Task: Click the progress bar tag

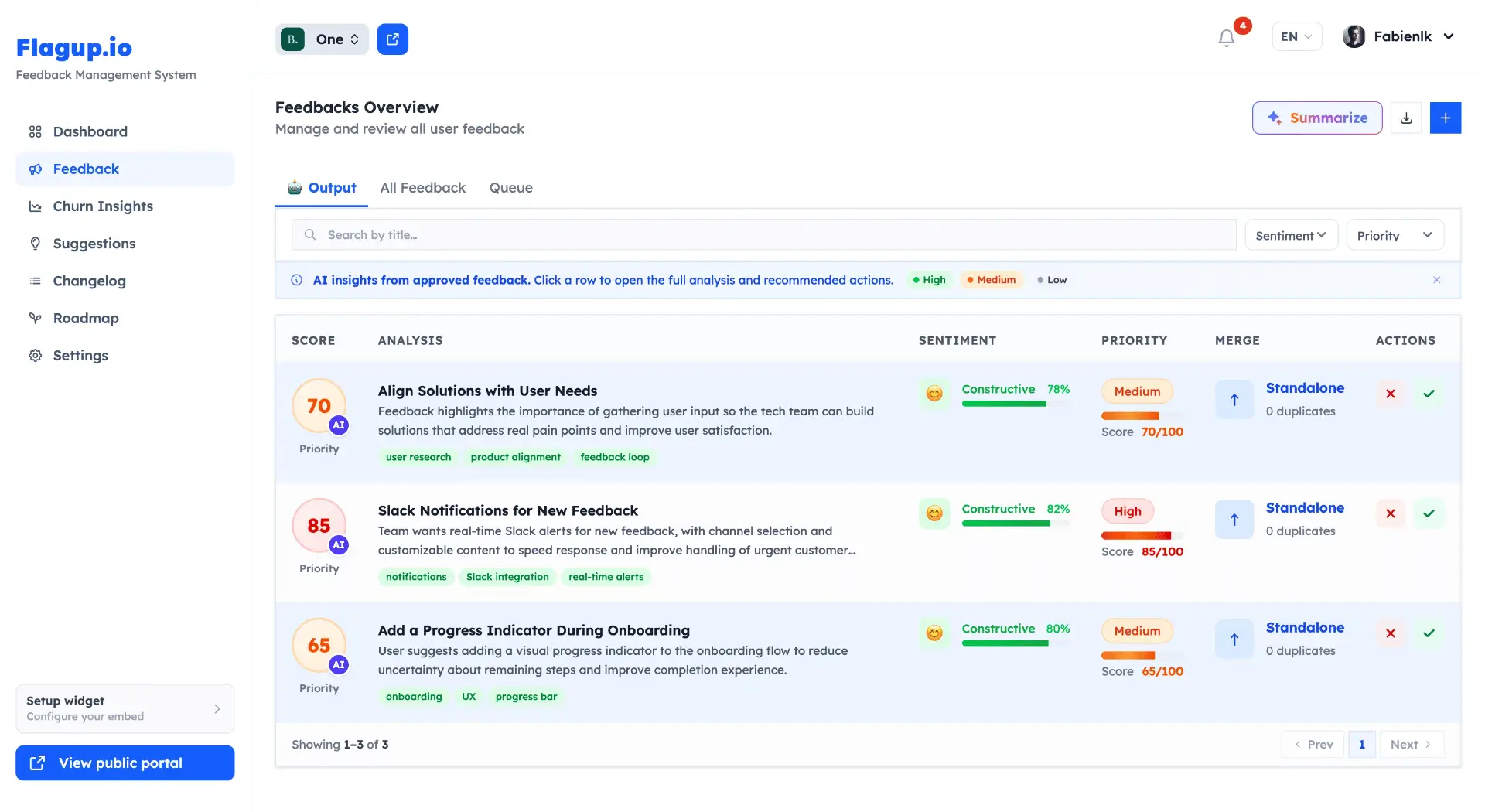Action: pyautogui.click(x=526, y=697)
